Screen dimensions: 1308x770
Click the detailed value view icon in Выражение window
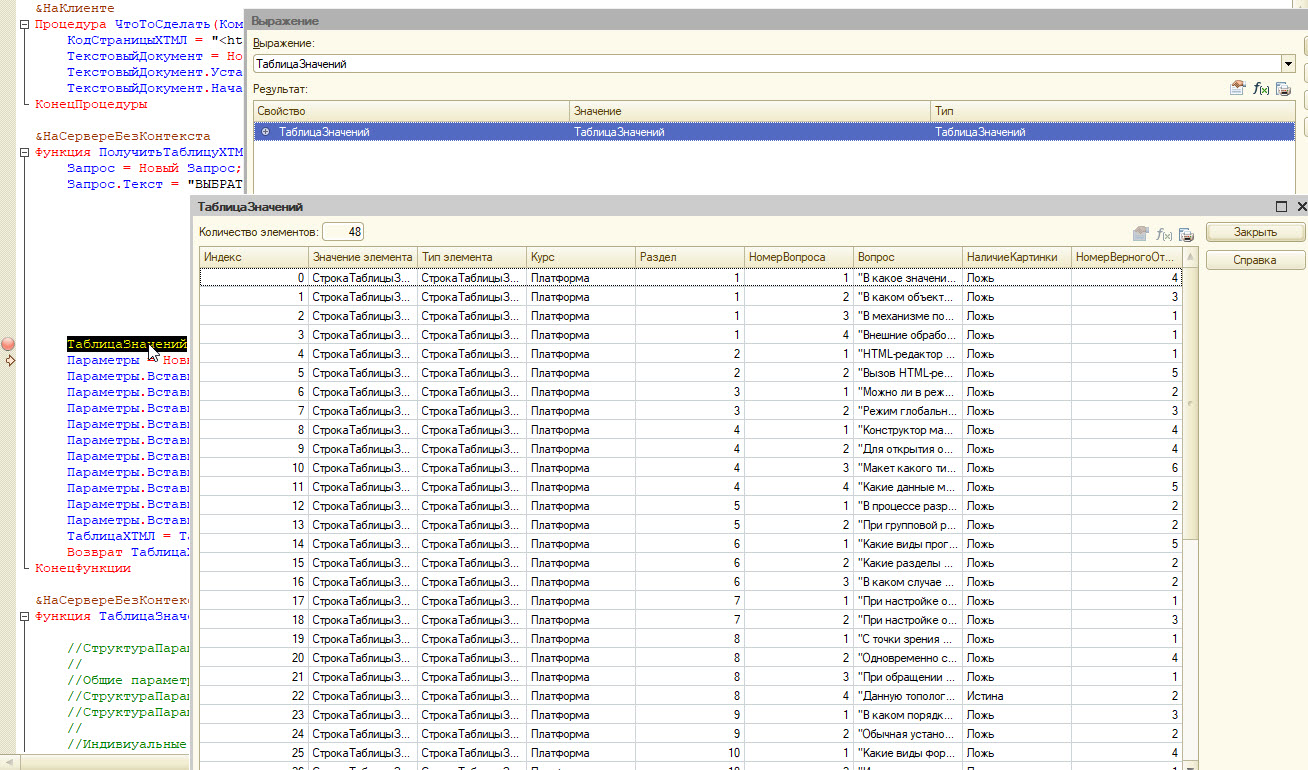1238,88
